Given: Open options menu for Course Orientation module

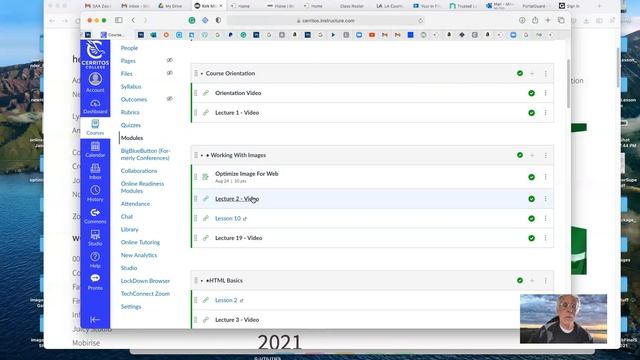Looking at the screenshot, I should coord(545,73).
